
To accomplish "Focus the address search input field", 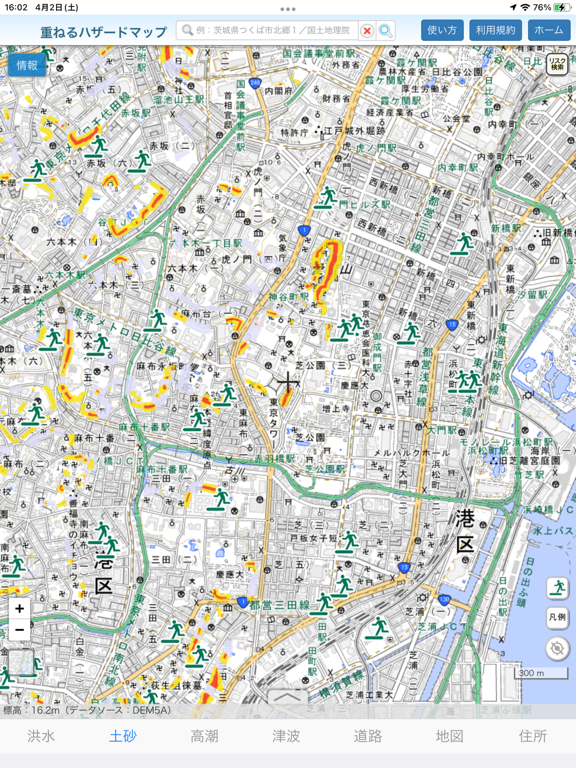I will tap(268, 31).
